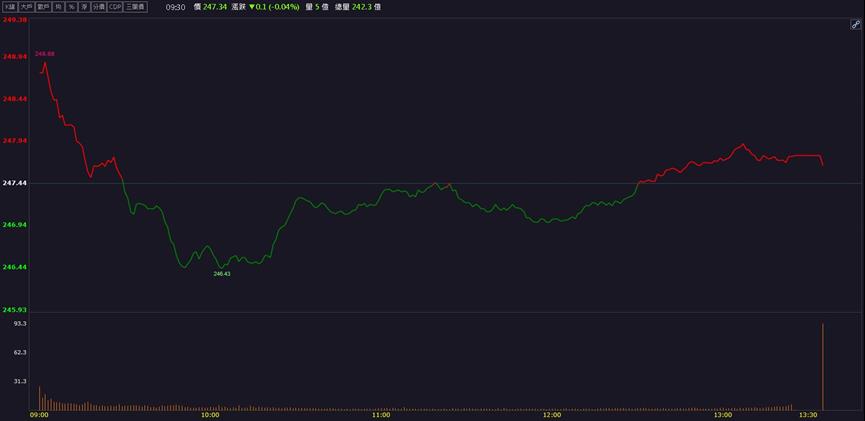This screenshot has height=421, width=865.
Task: Click the price value 247.34
Action: pyautogui.click(x=215, y=7)
